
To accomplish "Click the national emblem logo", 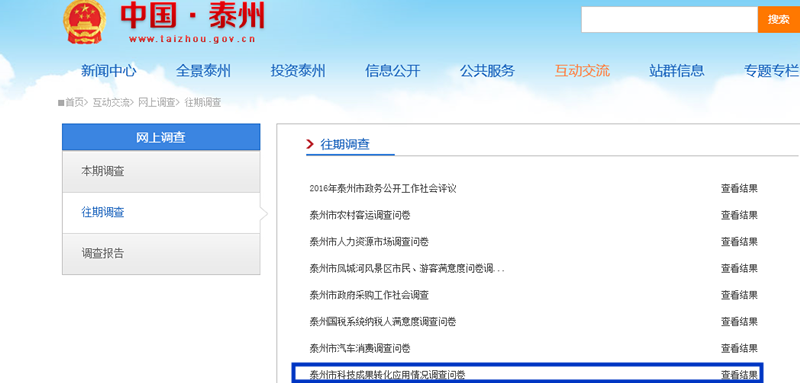I will point(85,21).
